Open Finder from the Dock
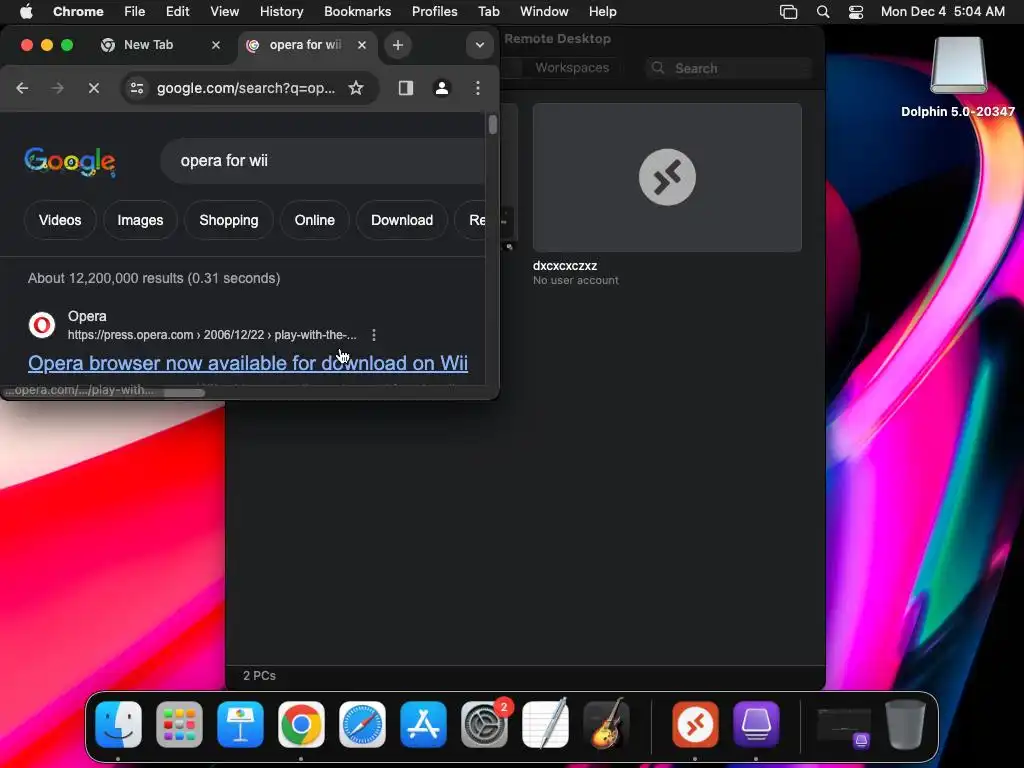Viewport: 1024px width, 768px height. click(118, 724)
